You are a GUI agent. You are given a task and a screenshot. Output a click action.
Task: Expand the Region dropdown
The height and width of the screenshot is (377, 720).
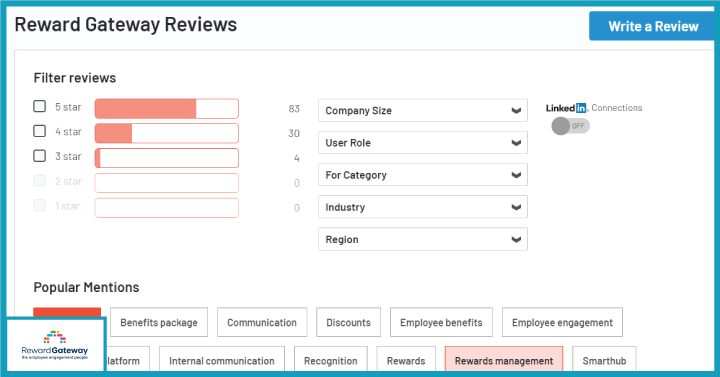click(423, 239)
